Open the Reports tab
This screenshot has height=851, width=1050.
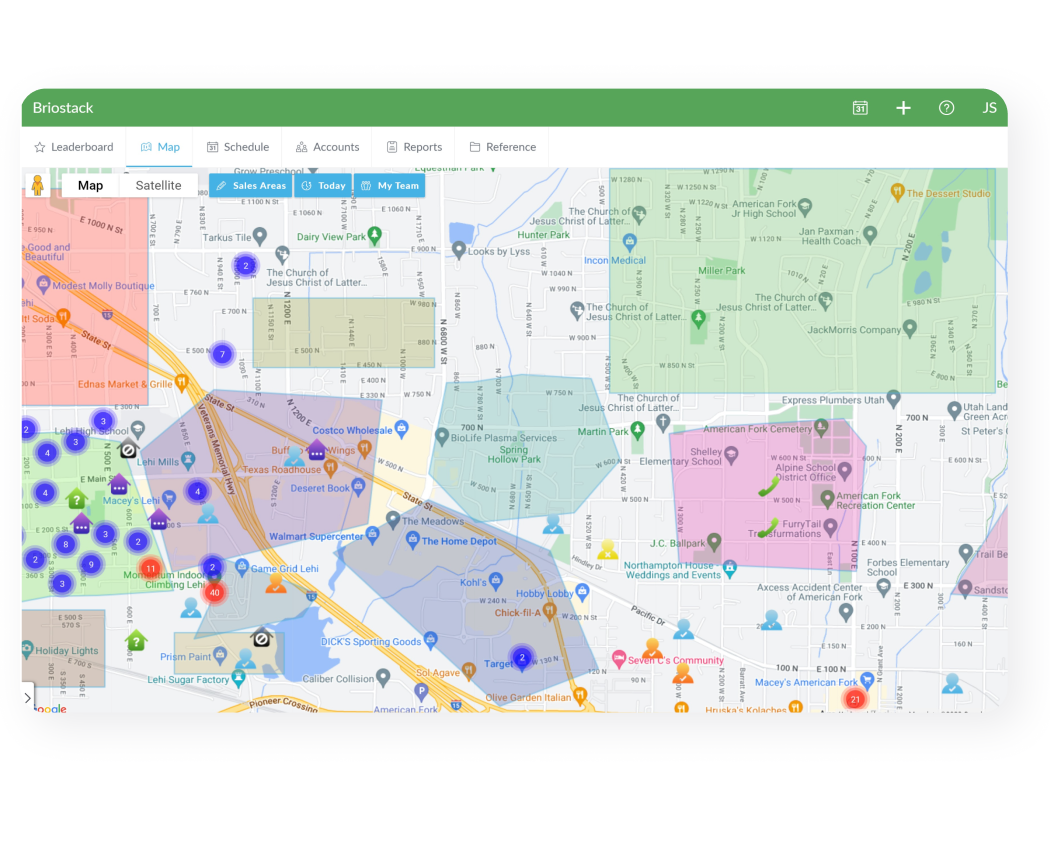click(414, 147)
